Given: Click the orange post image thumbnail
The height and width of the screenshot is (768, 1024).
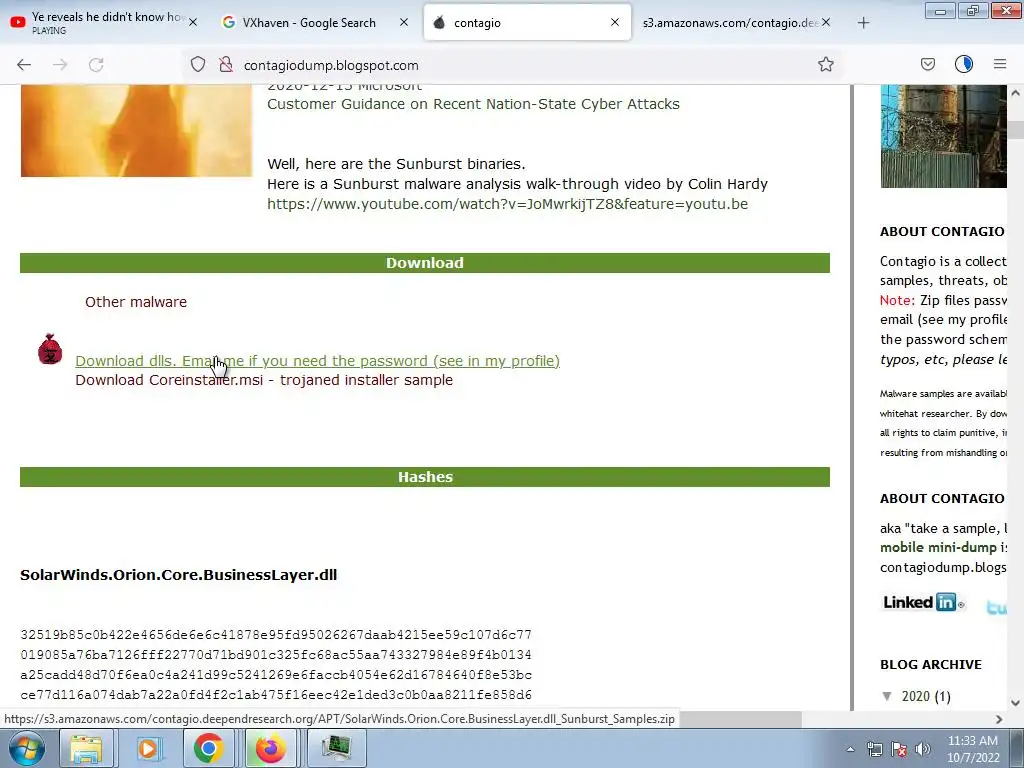Looking at the screenshot, I should [136, 131].
